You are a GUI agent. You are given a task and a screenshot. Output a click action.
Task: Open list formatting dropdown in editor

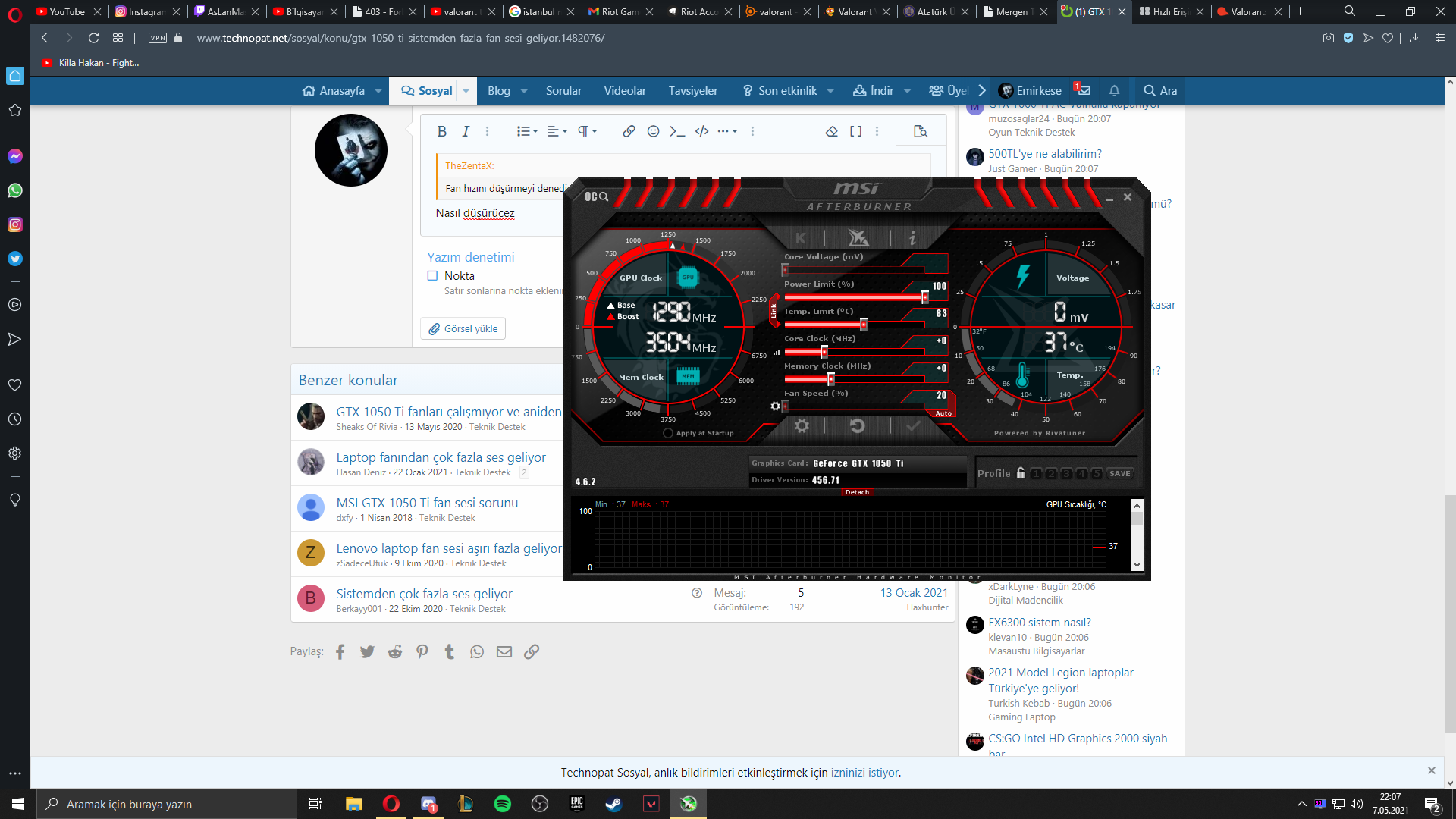[527, 131]
